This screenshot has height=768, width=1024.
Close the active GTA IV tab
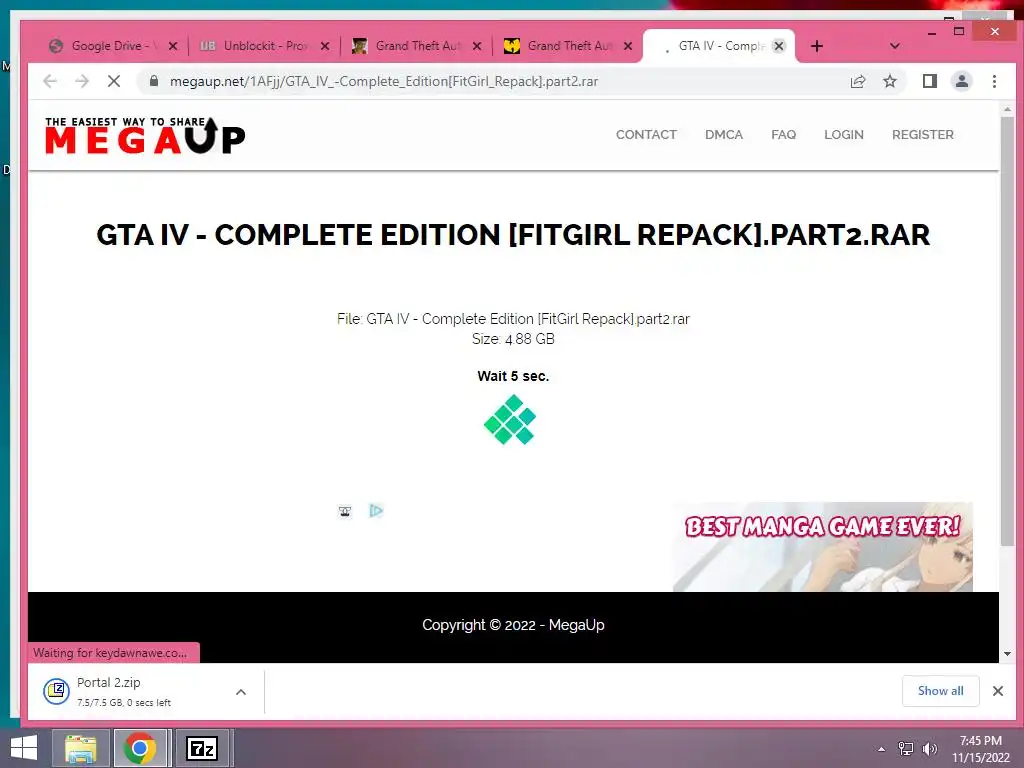(x=778, y=46)
